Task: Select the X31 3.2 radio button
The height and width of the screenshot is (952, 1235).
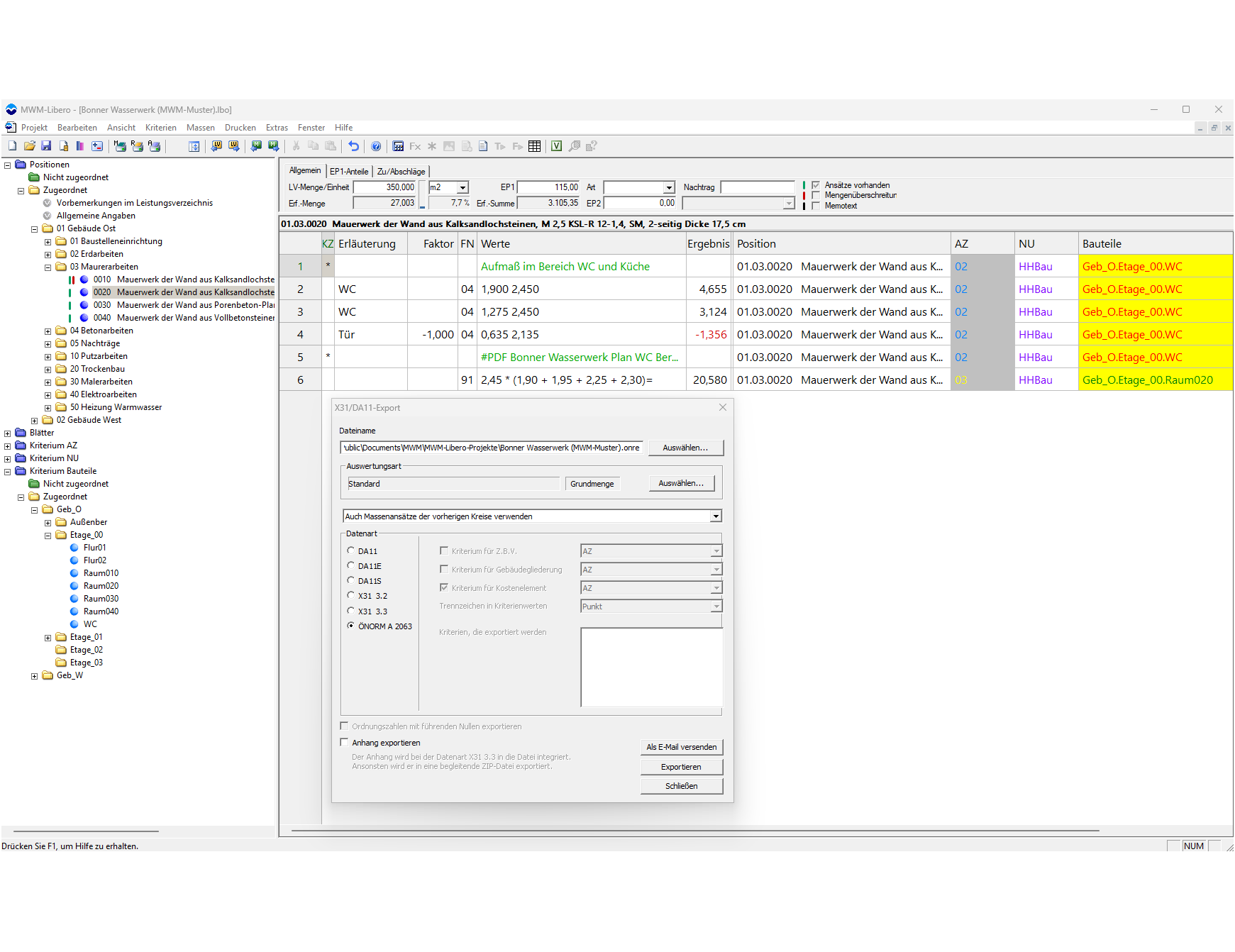Action: [x=350, y=595]
